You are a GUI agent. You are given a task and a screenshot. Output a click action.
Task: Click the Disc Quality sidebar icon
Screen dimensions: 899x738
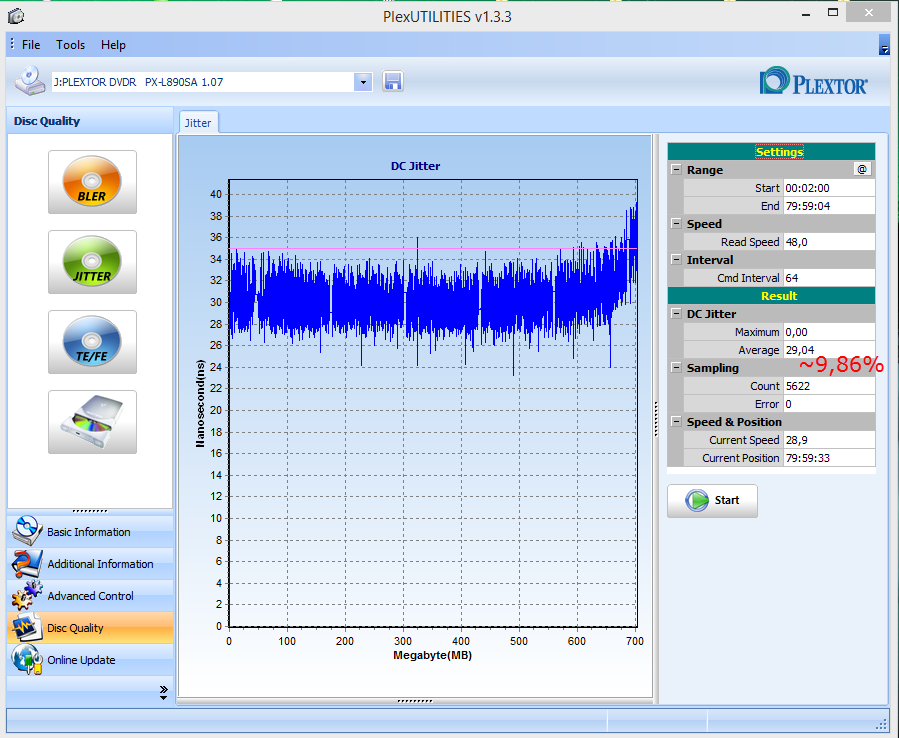[x=26, y=627]
